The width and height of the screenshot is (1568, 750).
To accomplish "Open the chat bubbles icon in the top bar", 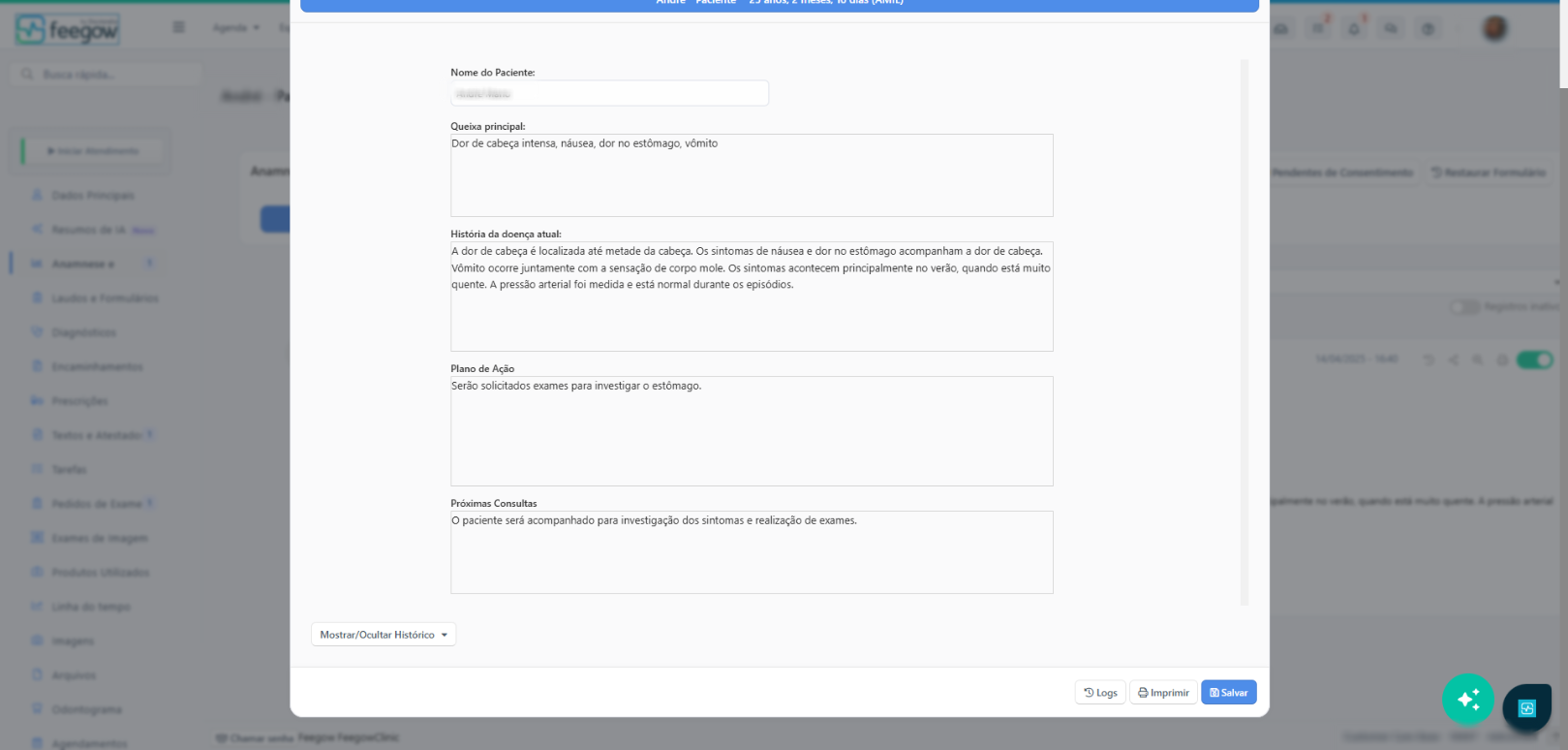I will pyautogui.click(x=1391, y=29).
